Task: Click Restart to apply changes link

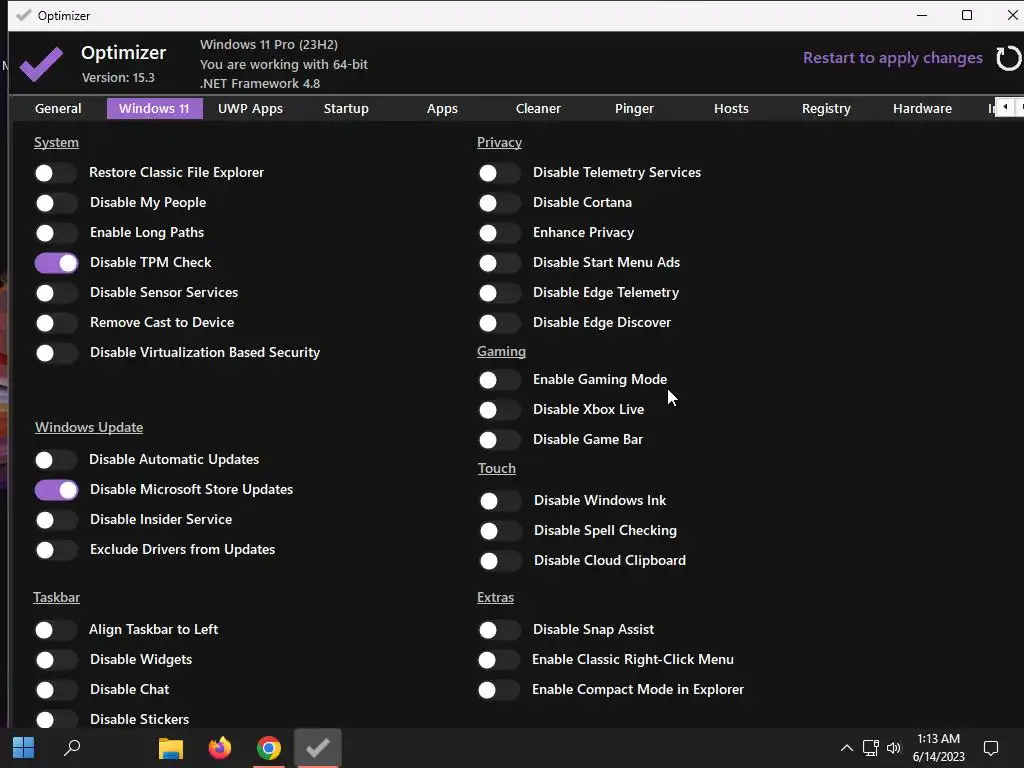Action: [893, 58]
